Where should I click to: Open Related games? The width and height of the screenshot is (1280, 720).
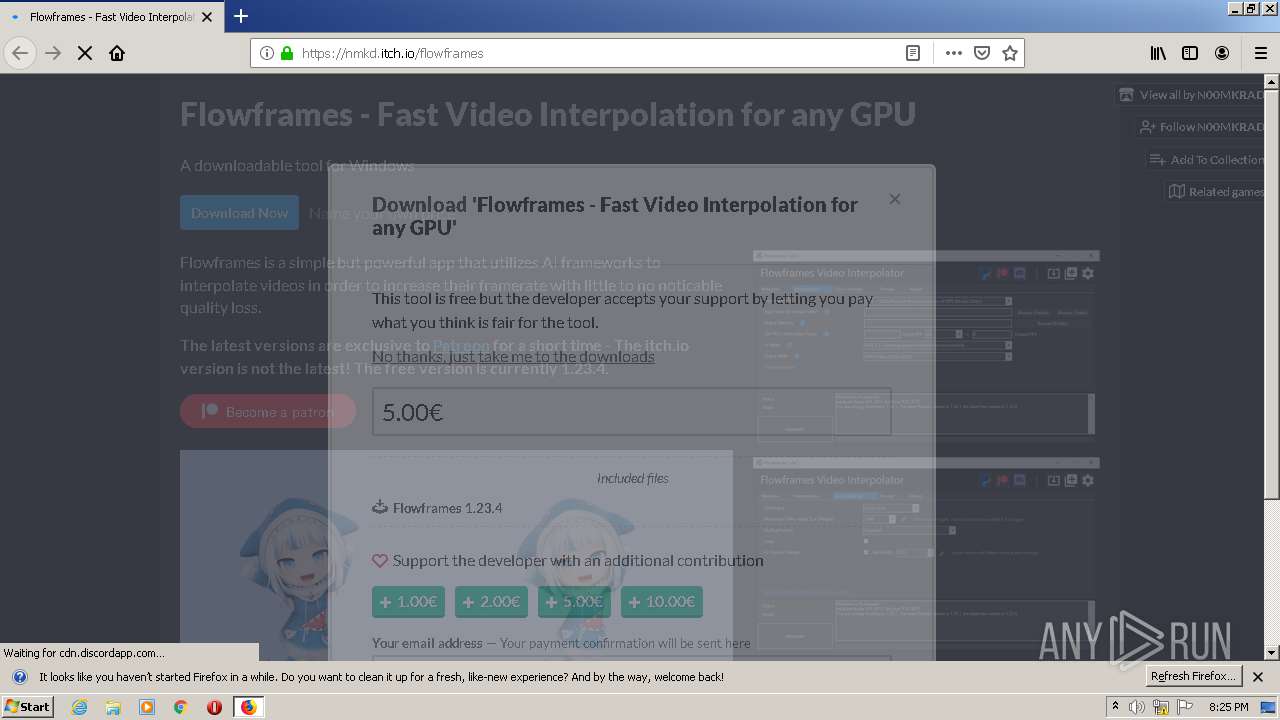click(x=1215, y=192)
